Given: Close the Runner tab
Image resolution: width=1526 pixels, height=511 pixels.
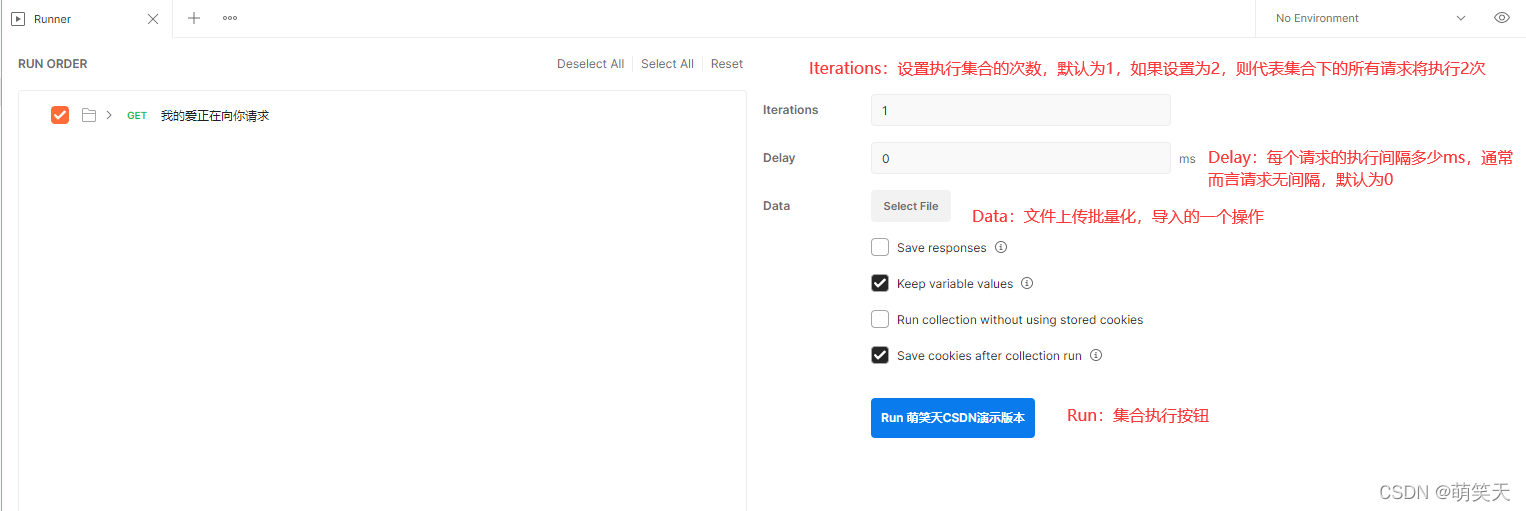Looking at the screenshot, I should click(x=153, y=19).
